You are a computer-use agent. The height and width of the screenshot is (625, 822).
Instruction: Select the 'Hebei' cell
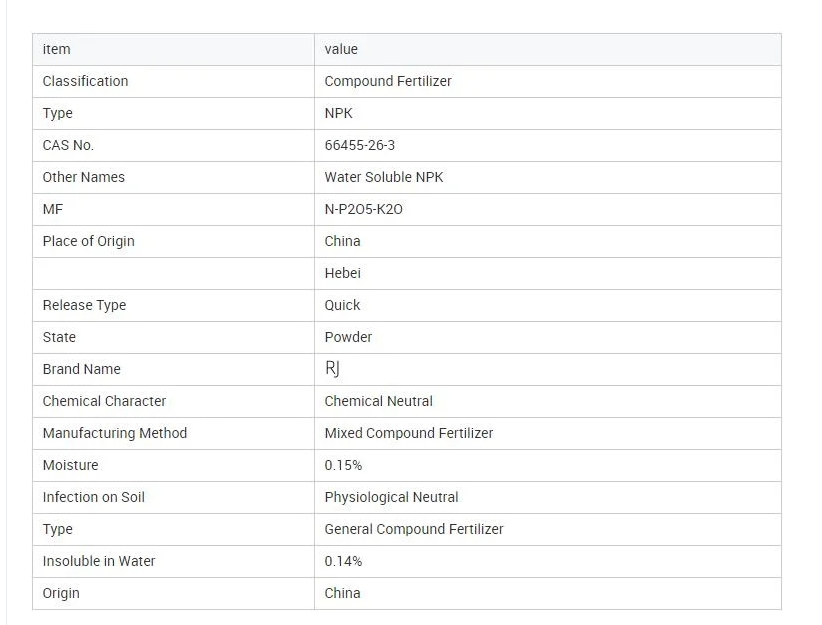[x=343, y=273]
